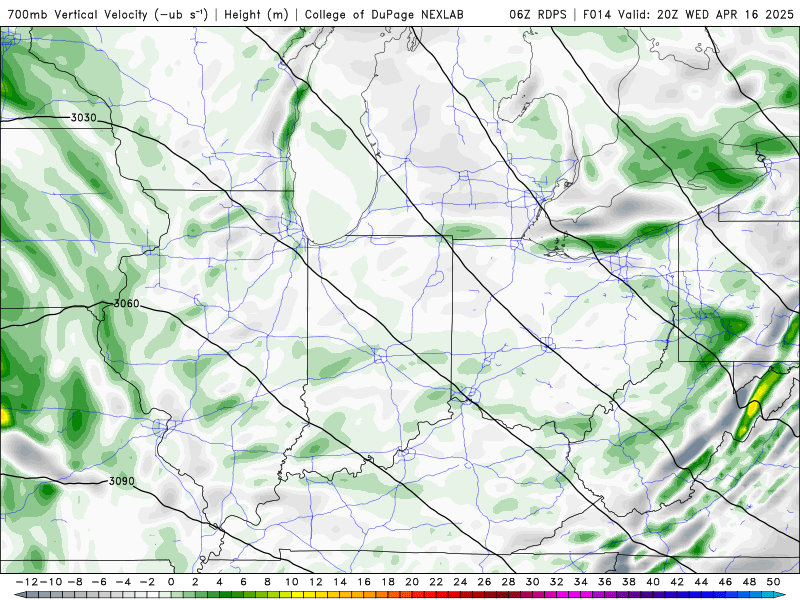Screen dimensions: 800x600
Task: Click the 3090 height contour label
Action: (121, 481)
